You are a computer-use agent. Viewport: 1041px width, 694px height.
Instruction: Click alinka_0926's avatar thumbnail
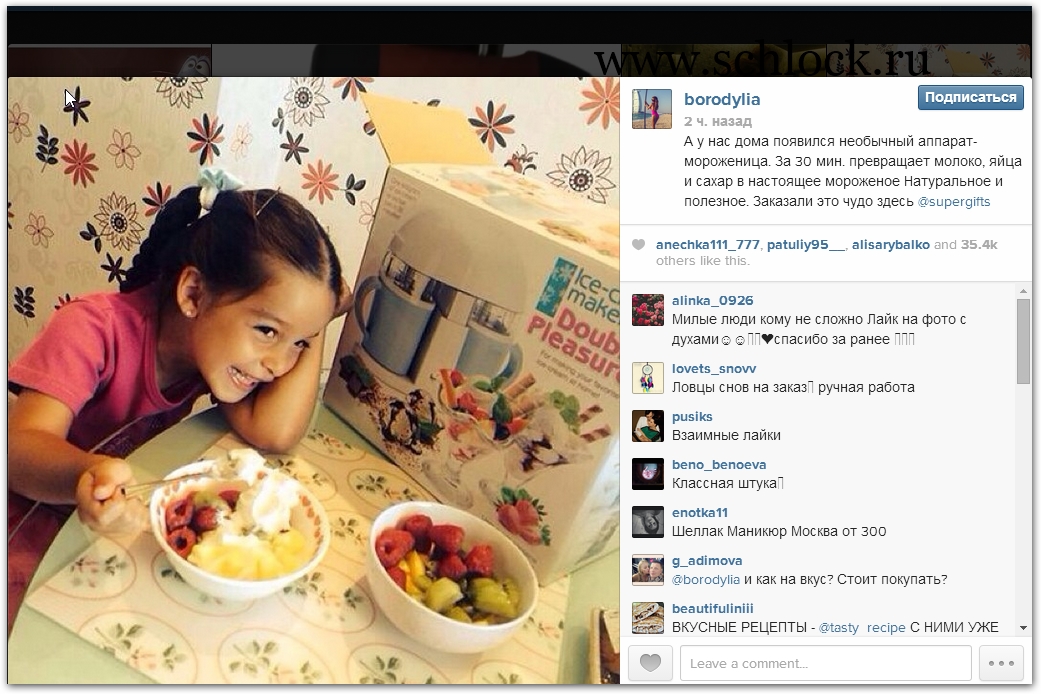click(647, 309)
